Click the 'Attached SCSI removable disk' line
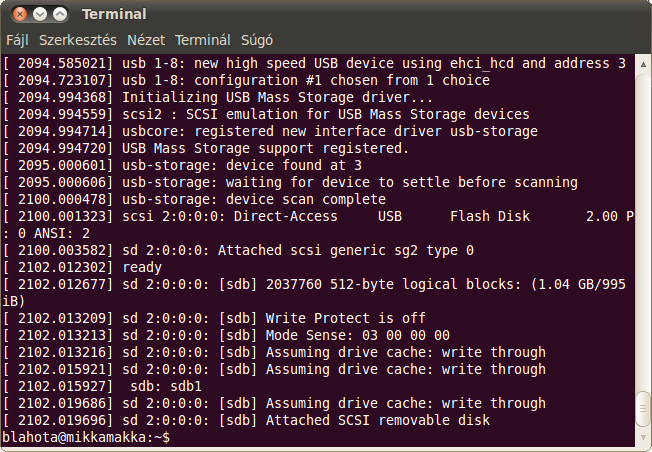 (x=378, y=420)
